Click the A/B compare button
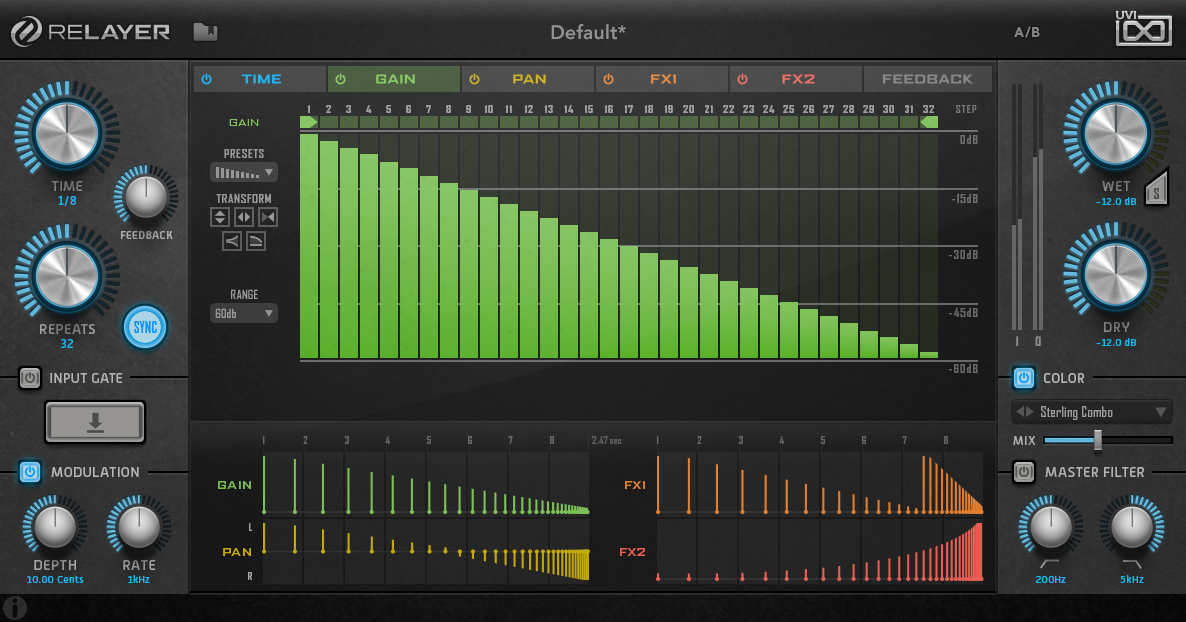The image size is (1186, 622). click(x=1026, y=33)
